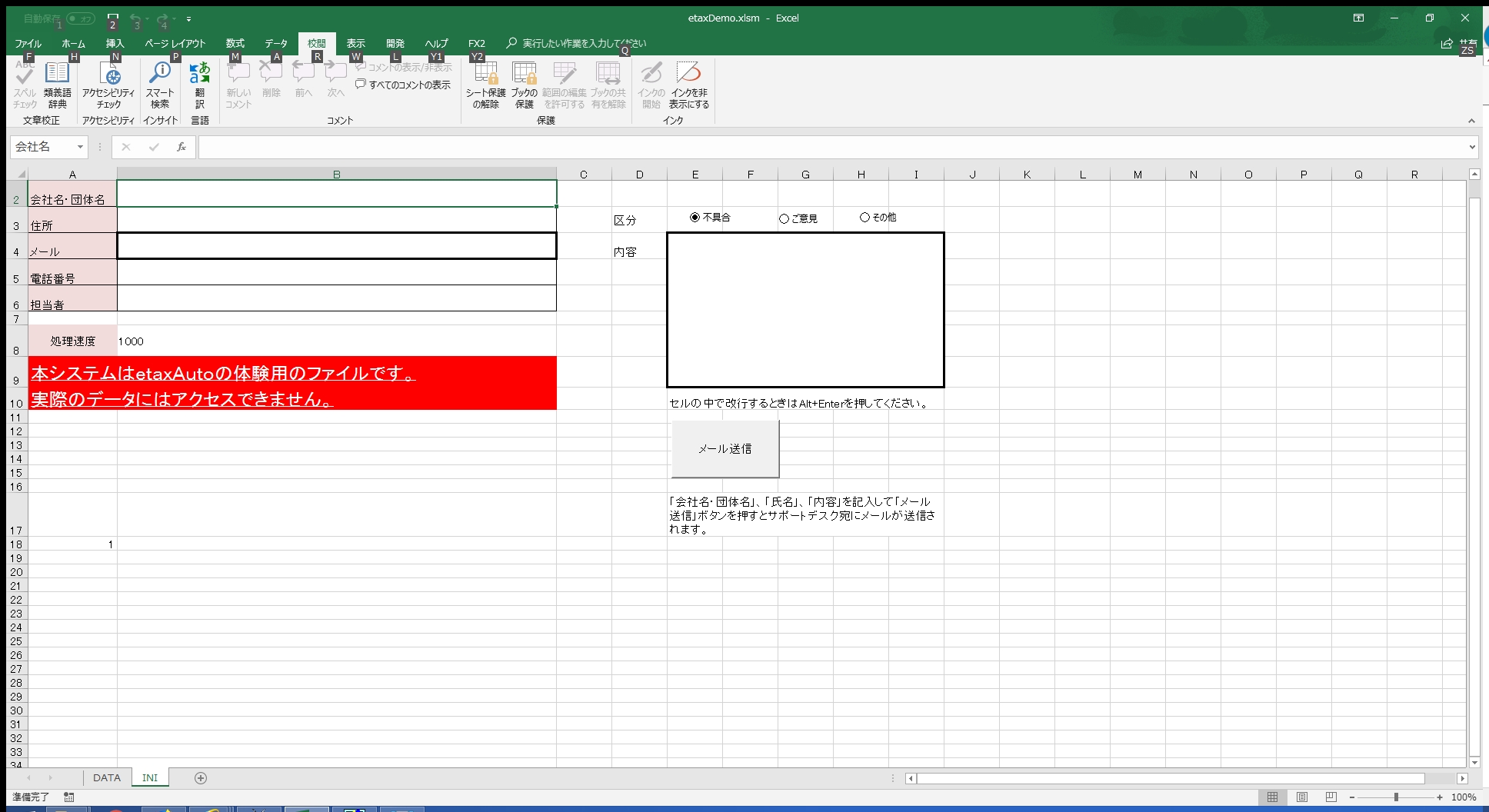This screenshot has width=1489, height=812.
Task: Open the Name Box dropdown
Action: click(x=80, y=147)
